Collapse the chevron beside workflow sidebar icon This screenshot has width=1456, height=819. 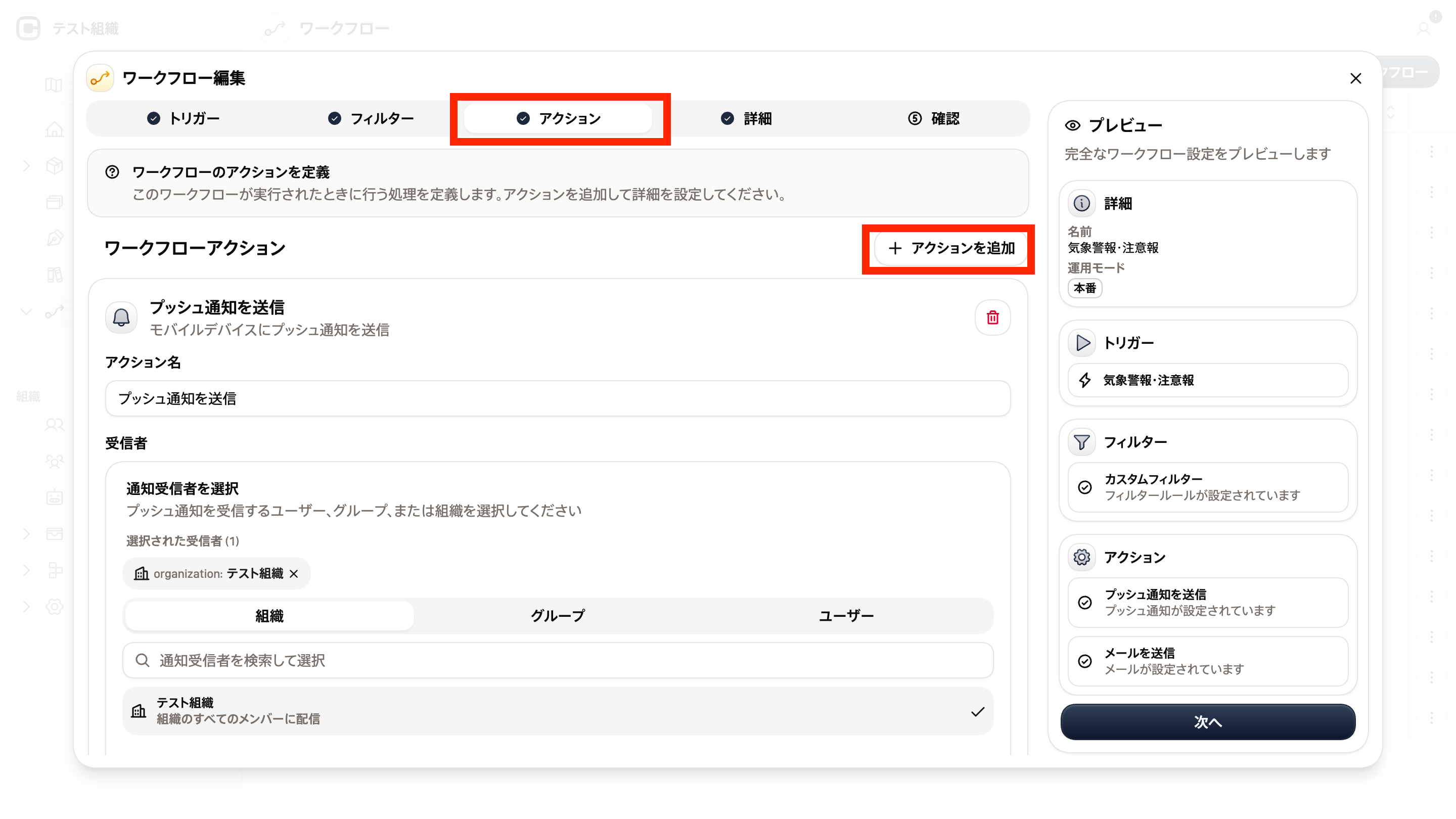(27, 311)
